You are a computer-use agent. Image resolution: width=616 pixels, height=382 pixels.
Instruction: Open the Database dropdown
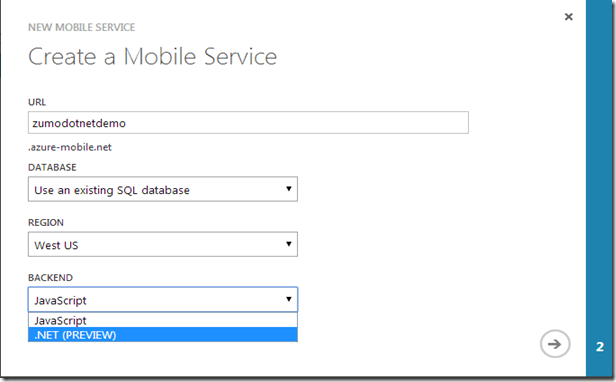[163, 189]
